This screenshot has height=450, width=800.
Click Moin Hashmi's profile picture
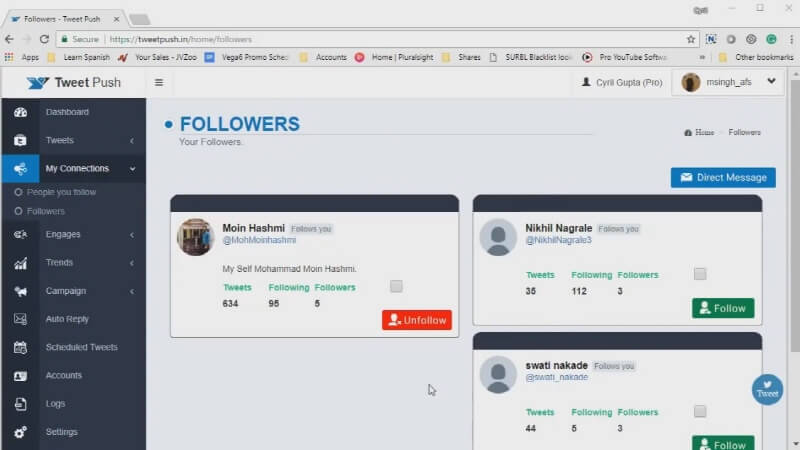pos(195,237)
